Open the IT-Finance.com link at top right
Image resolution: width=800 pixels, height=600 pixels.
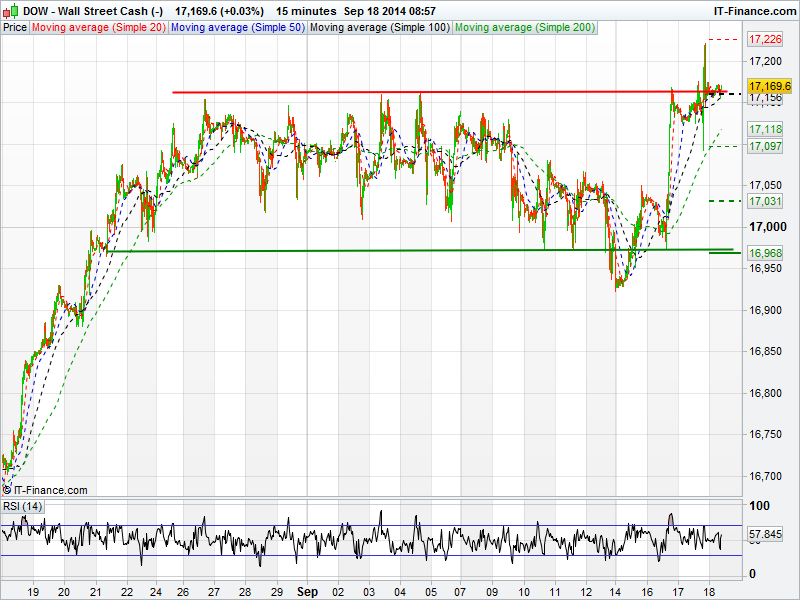(754, 10)
